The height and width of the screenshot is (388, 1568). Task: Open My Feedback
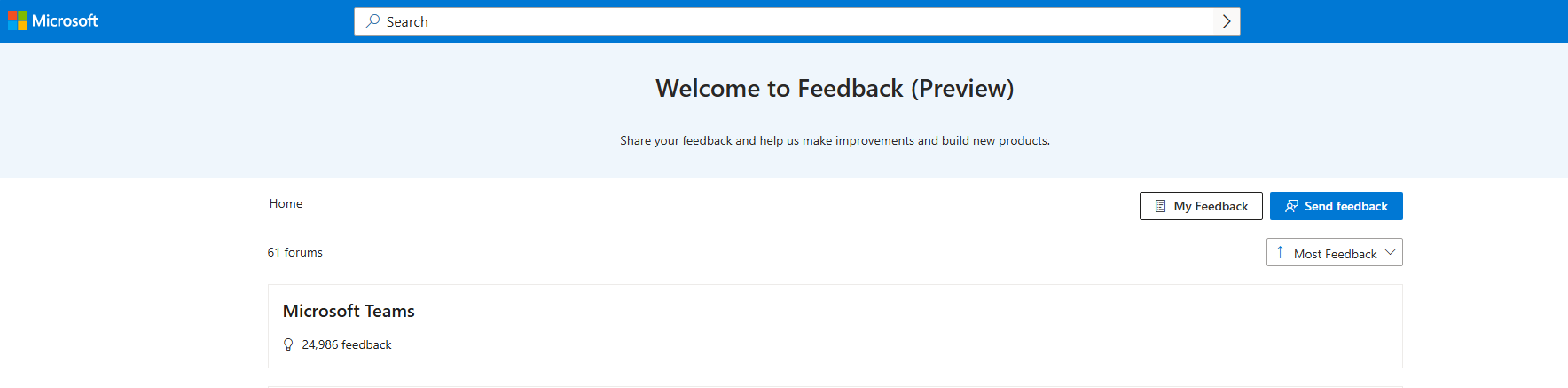[1201, 206]
